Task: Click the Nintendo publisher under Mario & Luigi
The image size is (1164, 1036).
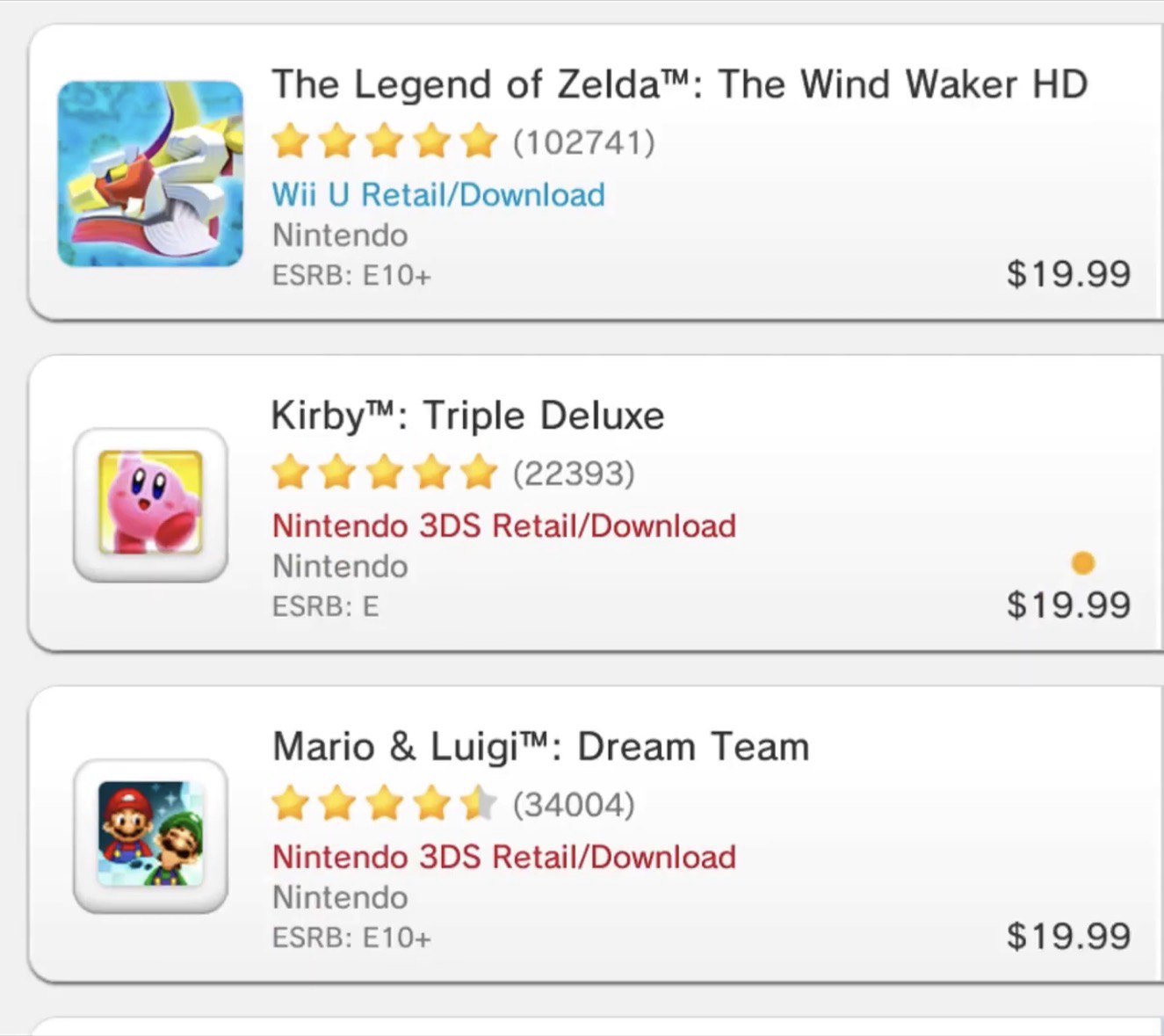Action: click(340, 897)
